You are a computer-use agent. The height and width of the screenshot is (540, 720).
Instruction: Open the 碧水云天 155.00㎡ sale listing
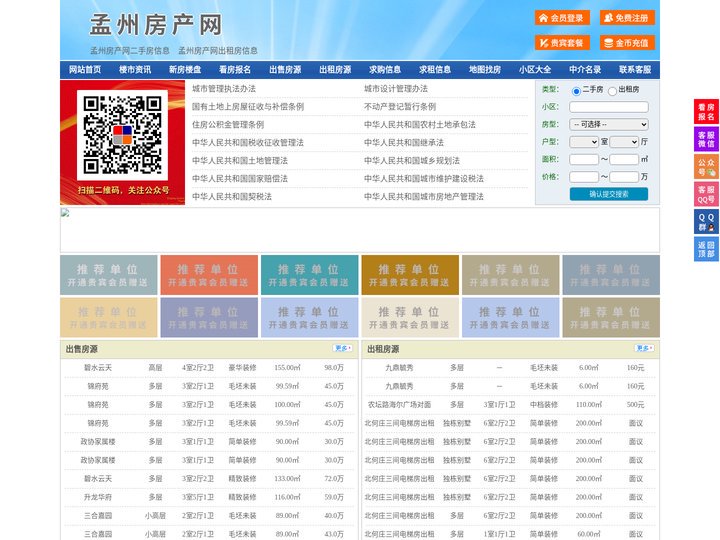point(209,368)
